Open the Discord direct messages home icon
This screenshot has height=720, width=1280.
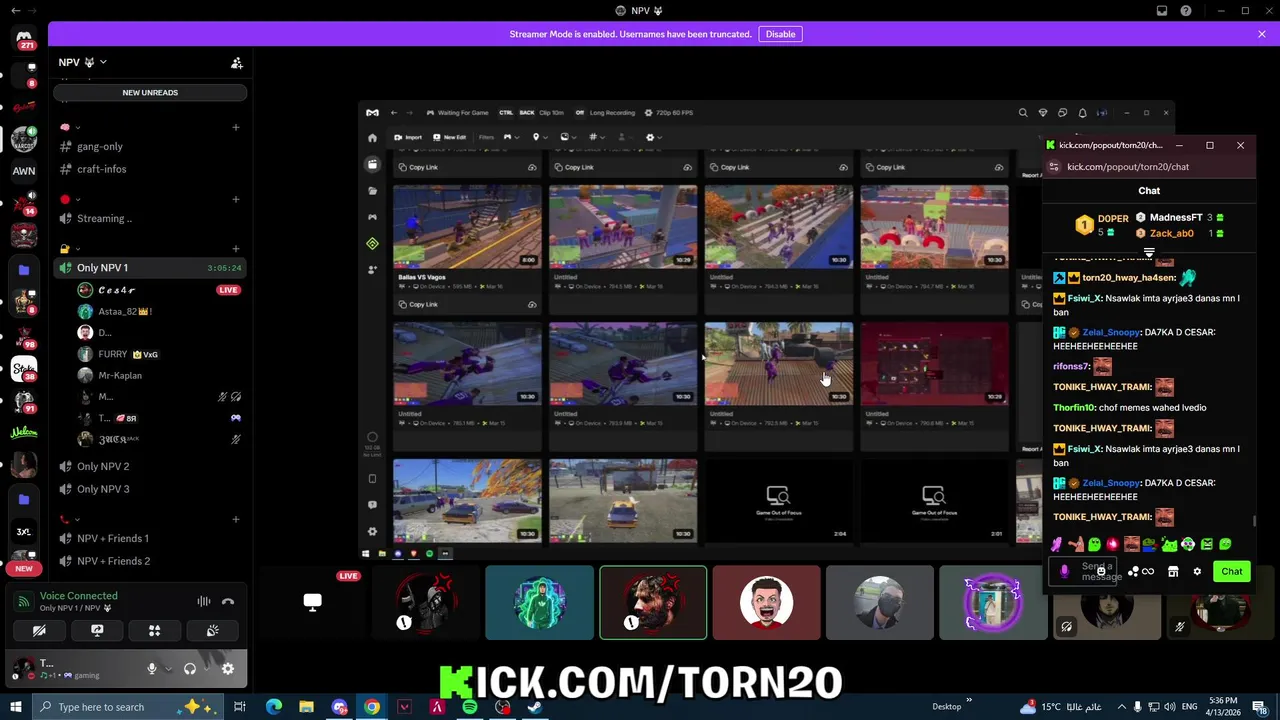[24, 40]
